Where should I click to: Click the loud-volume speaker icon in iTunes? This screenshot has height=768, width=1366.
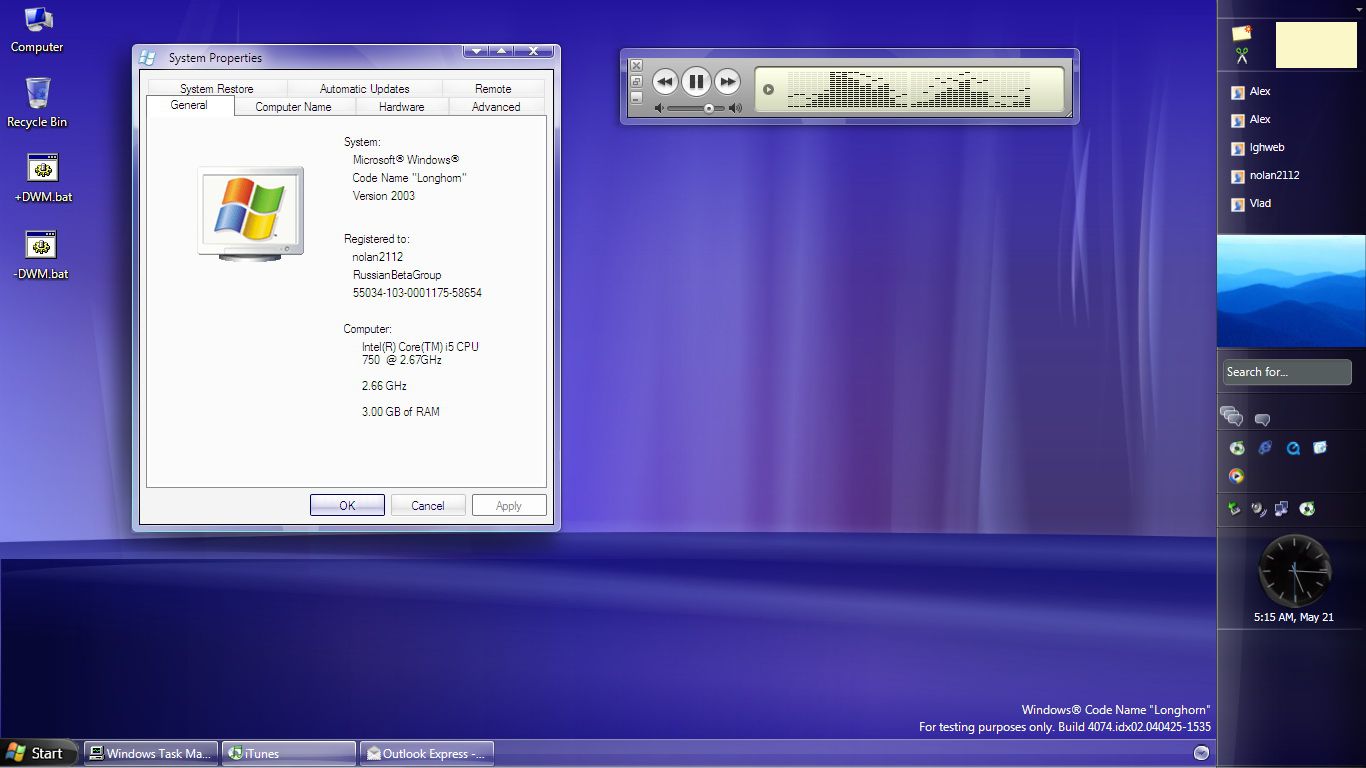tap(736, 108)
